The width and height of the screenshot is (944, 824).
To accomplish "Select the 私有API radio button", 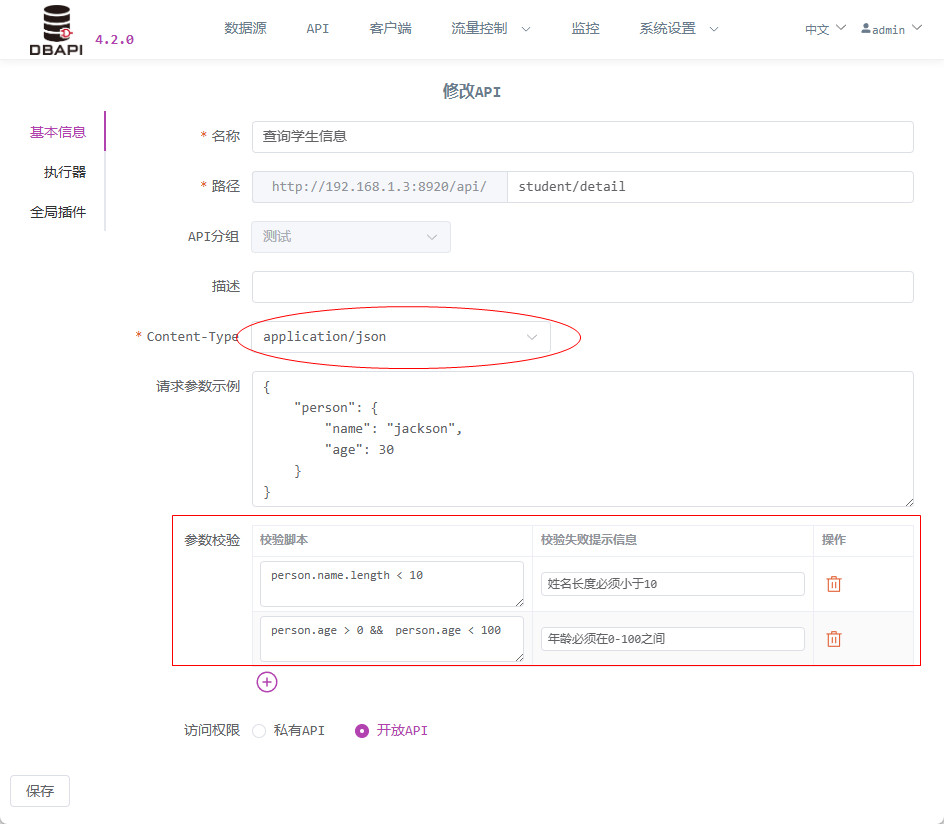I will (x=259, y=731).
